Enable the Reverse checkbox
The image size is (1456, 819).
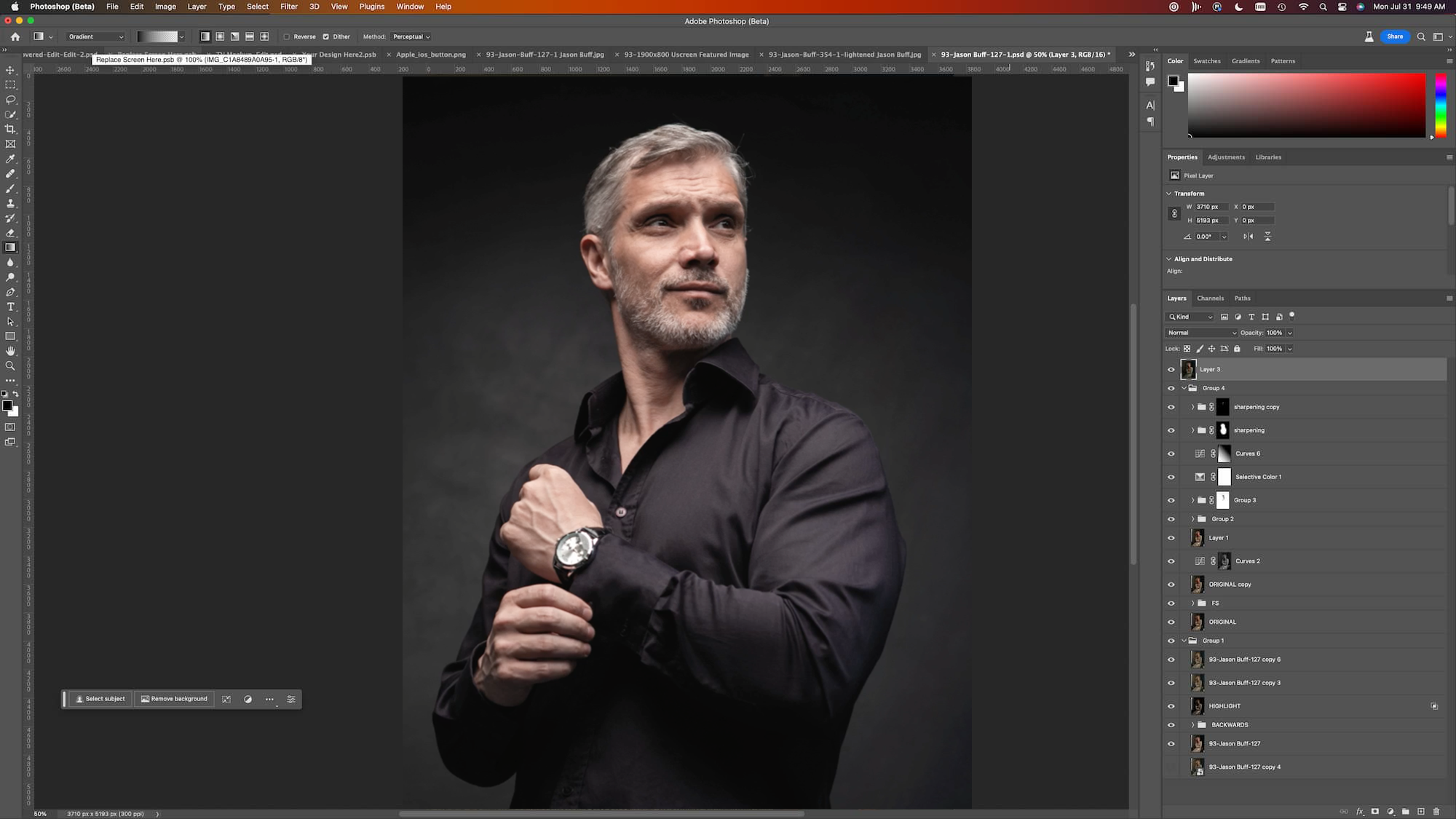pos(287,36)
